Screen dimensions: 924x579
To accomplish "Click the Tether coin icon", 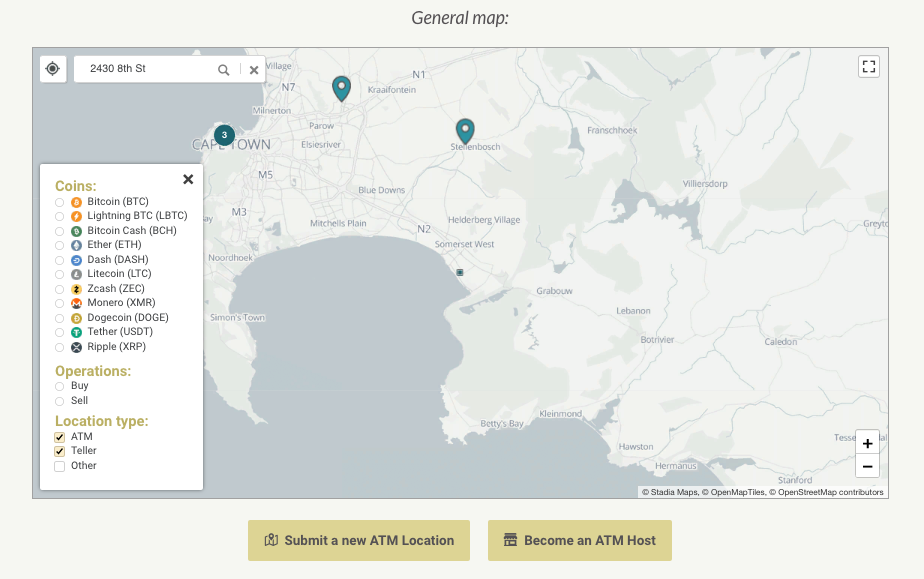I will (x=77, y=333).
